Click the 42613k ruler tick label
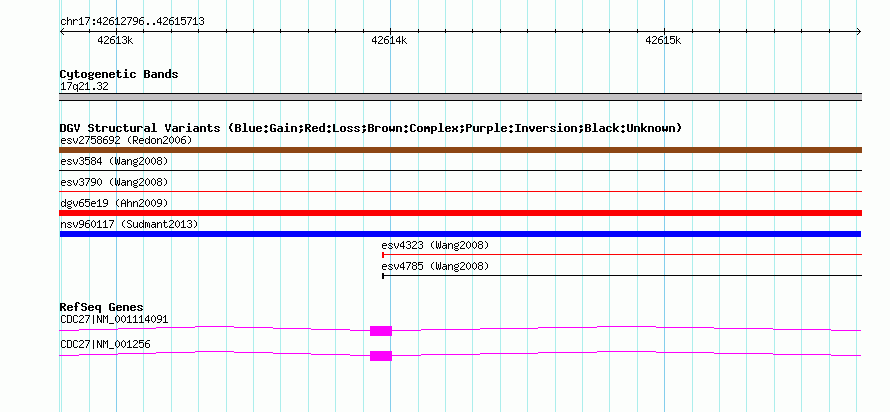890x412 pixels. (115, 40)
